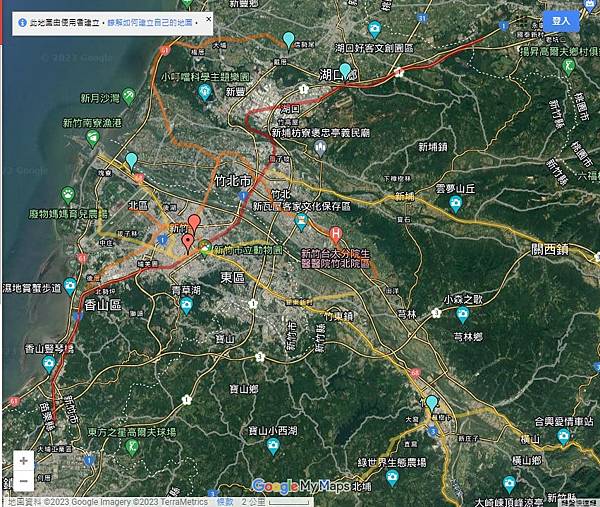
Task: Click the Google My Maps logo
Action: point(301,486)
